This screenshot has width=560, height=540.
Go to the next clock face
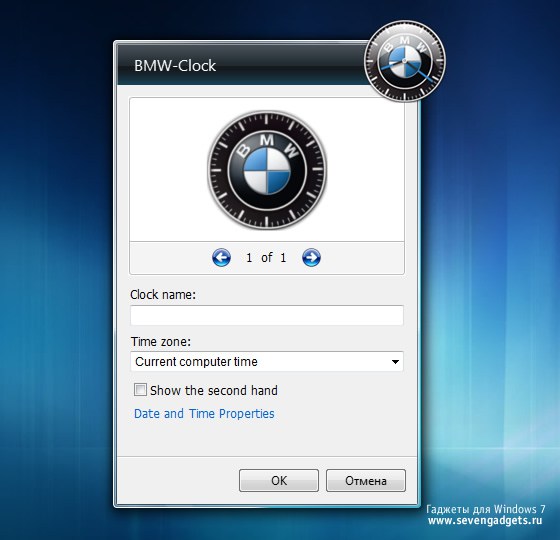[311, 258]
